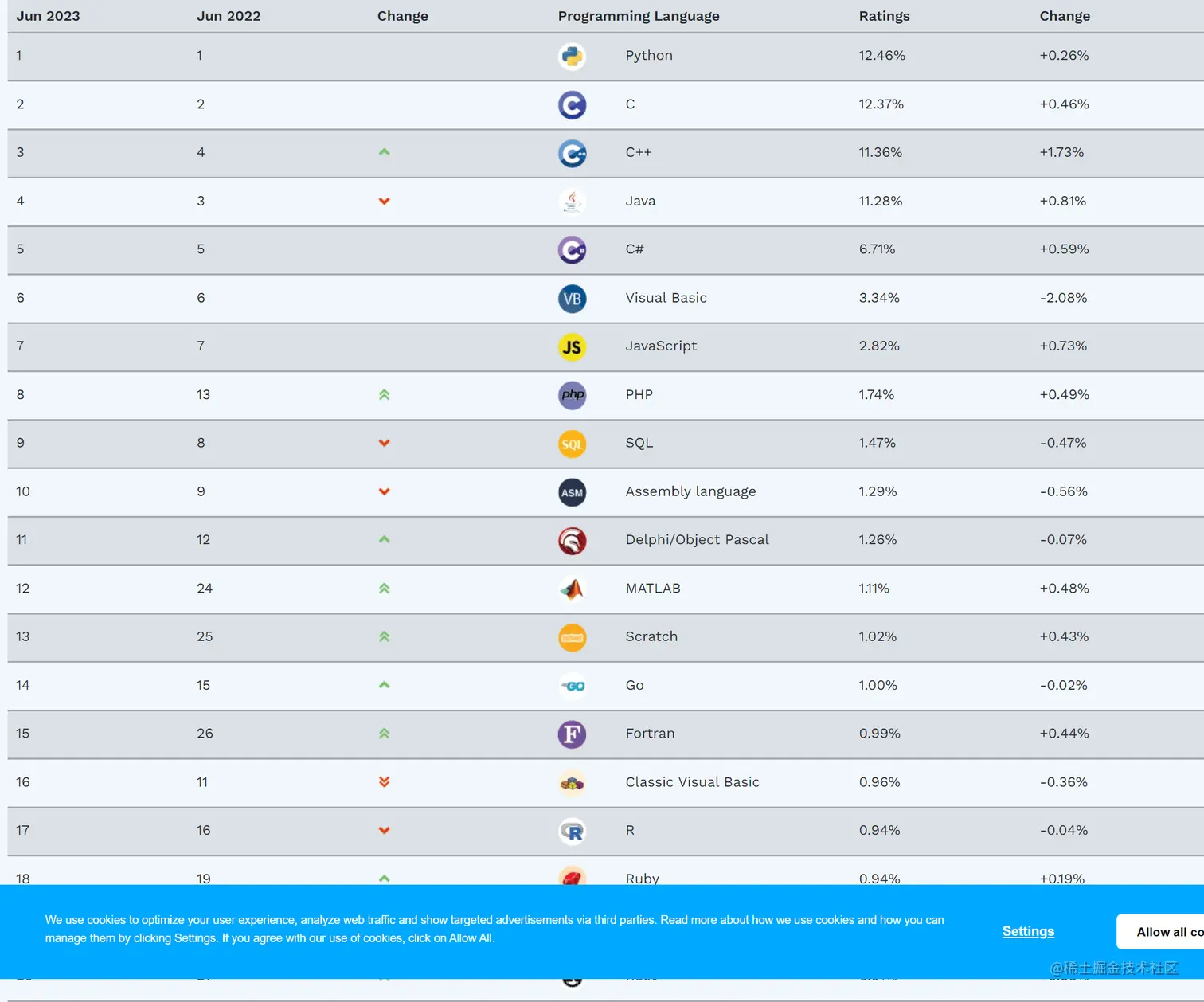Click the C++ language logo

(x=572, y=154)
